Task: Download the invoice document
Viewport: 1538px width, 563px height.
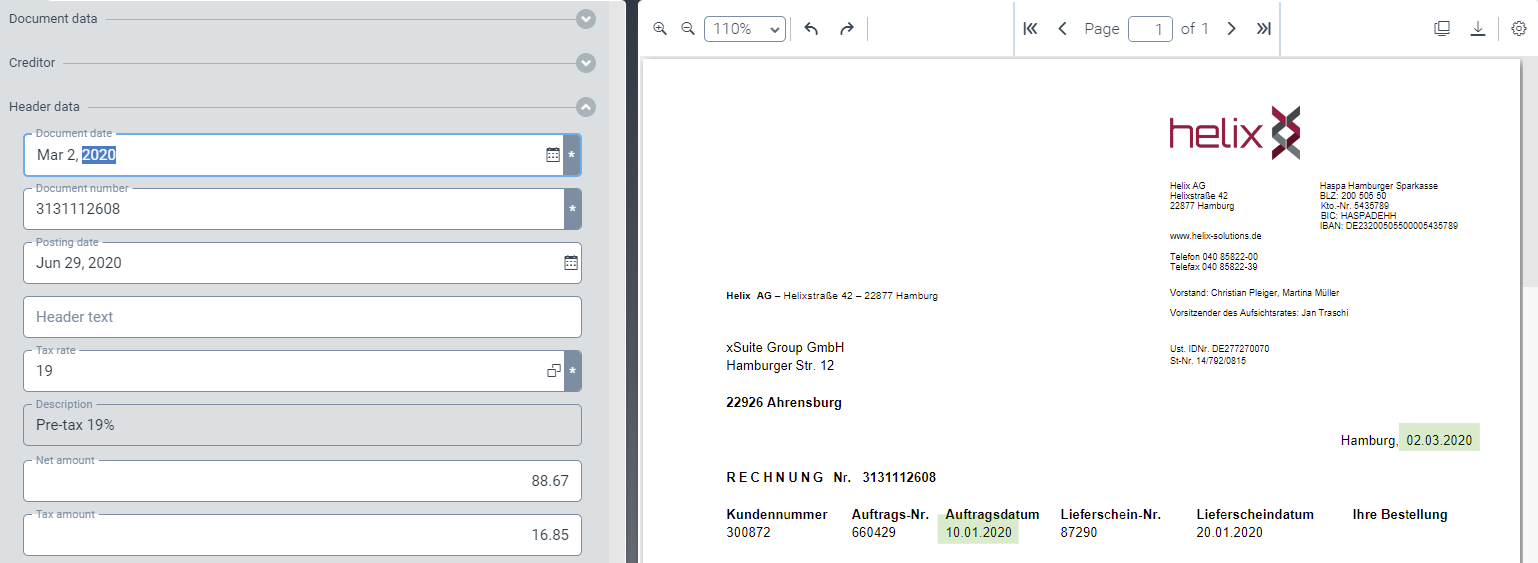Action: tap(1478, 29)
